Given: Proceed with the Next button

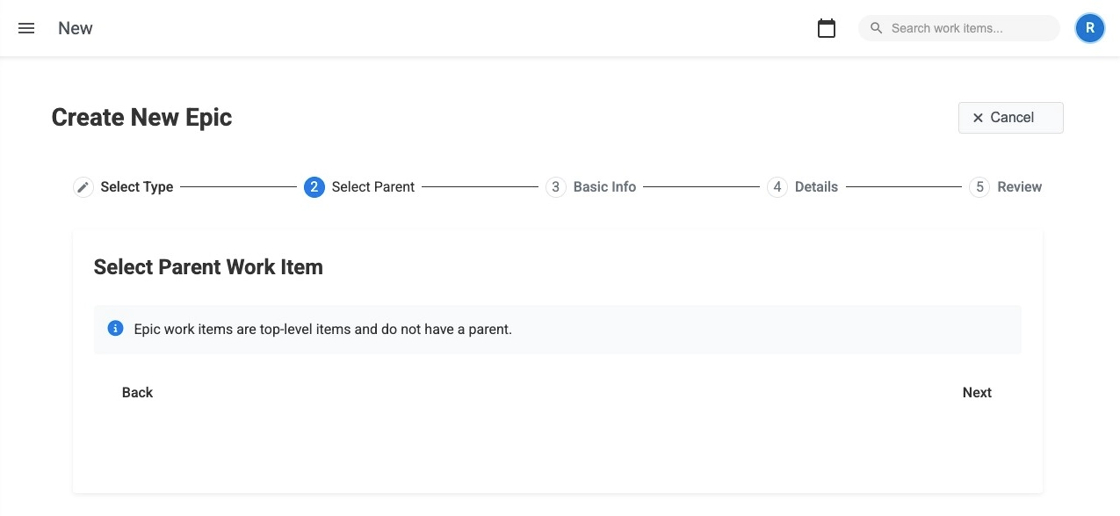Looking at the screenshot, I should [x=976, y=392].
